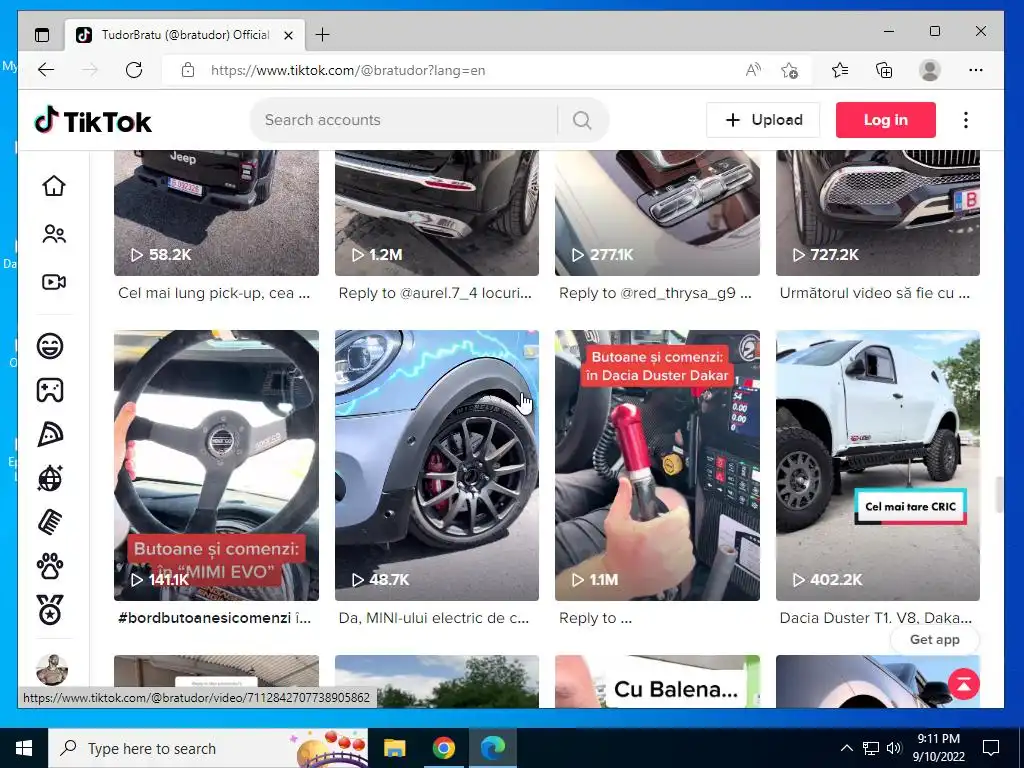Open the Cu Balena video thumbnail
This screenshot has height=768, width=1024.
point(657,681)
